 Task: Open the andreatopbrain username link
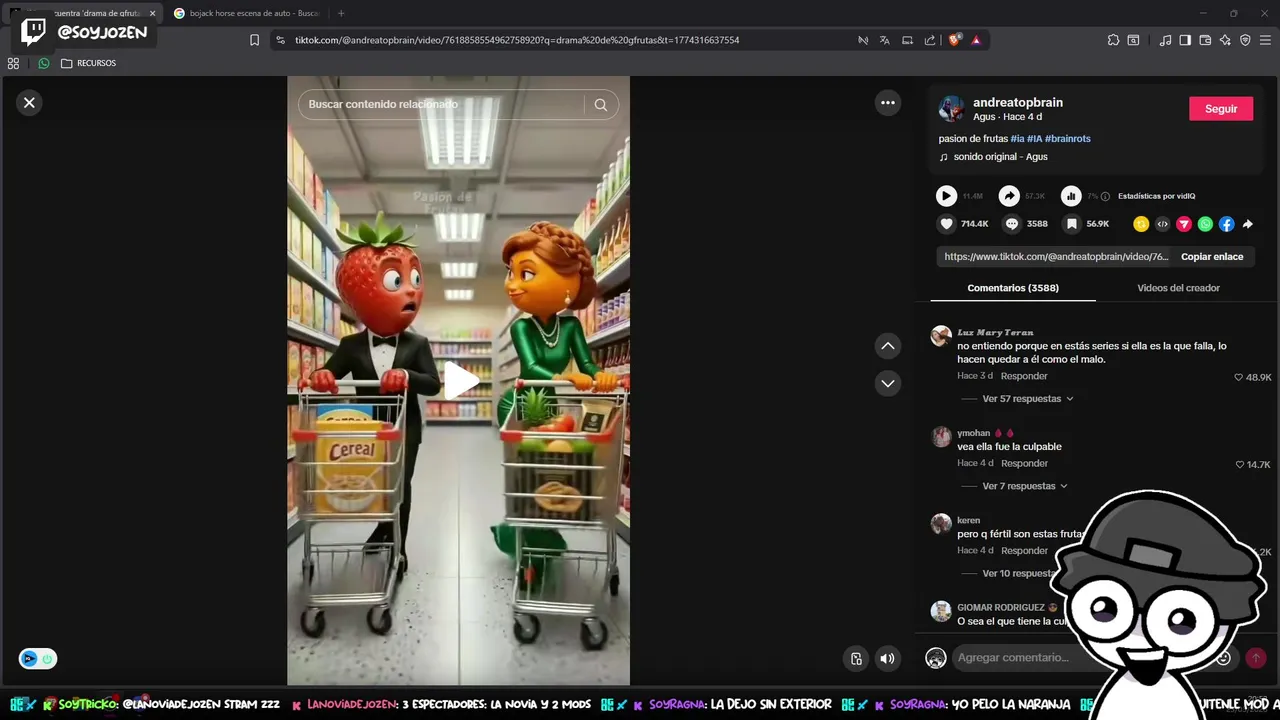[x=1017, y=102]
